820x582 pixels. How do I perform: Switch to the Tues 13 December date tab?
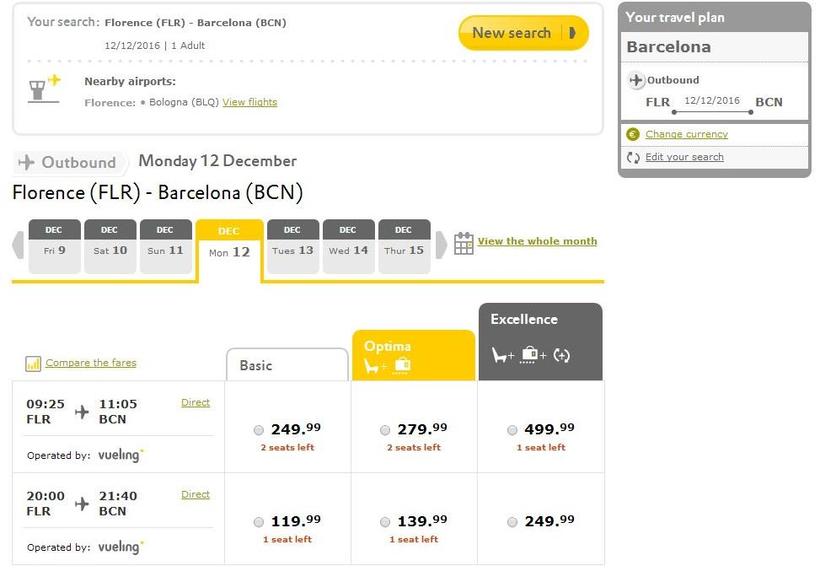pyautogui.click(x=293, y=247)
